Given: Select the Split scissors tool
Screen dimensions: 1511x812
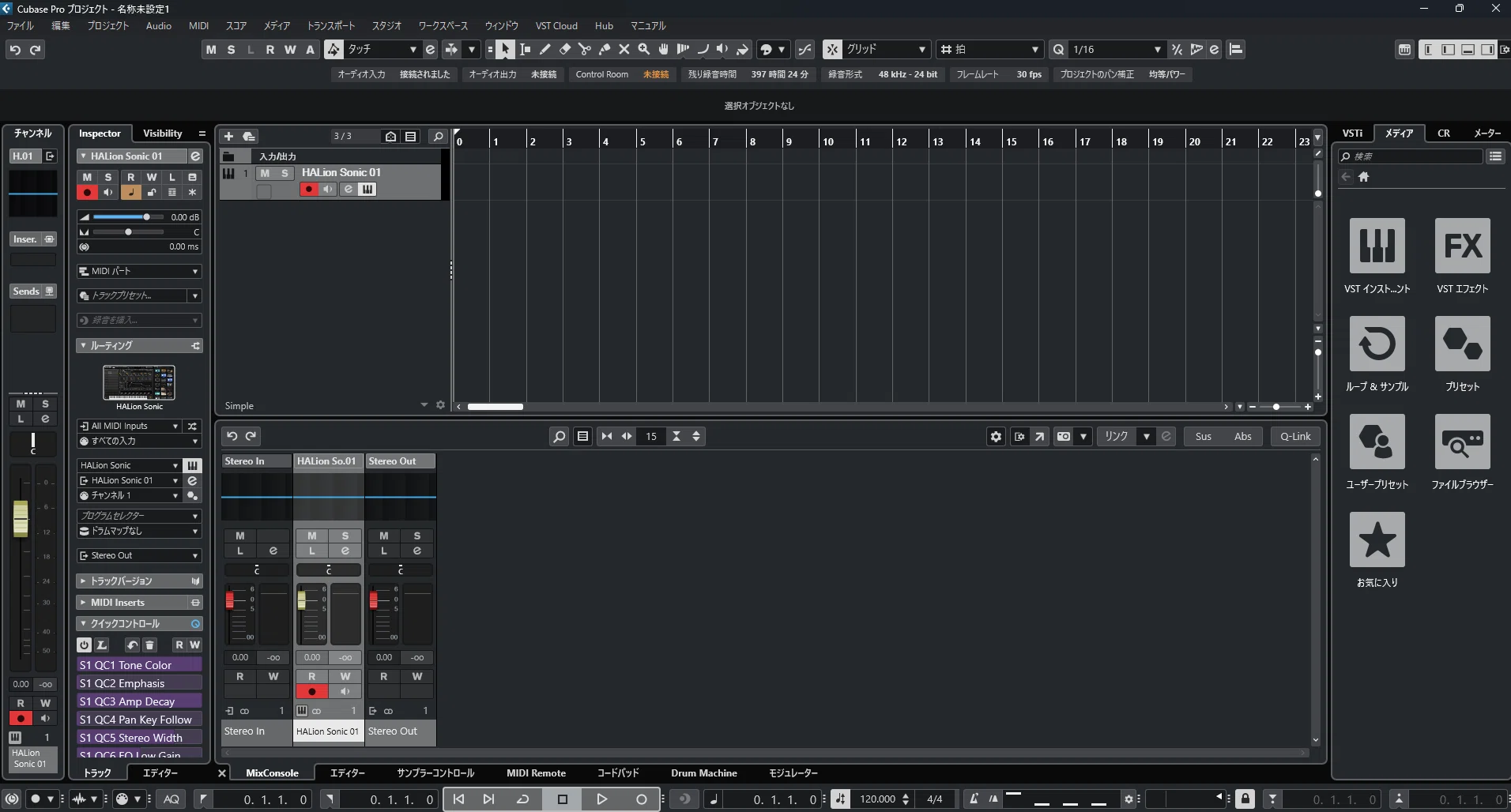Looking at the screenshot, I should click(x=585, y=49).
